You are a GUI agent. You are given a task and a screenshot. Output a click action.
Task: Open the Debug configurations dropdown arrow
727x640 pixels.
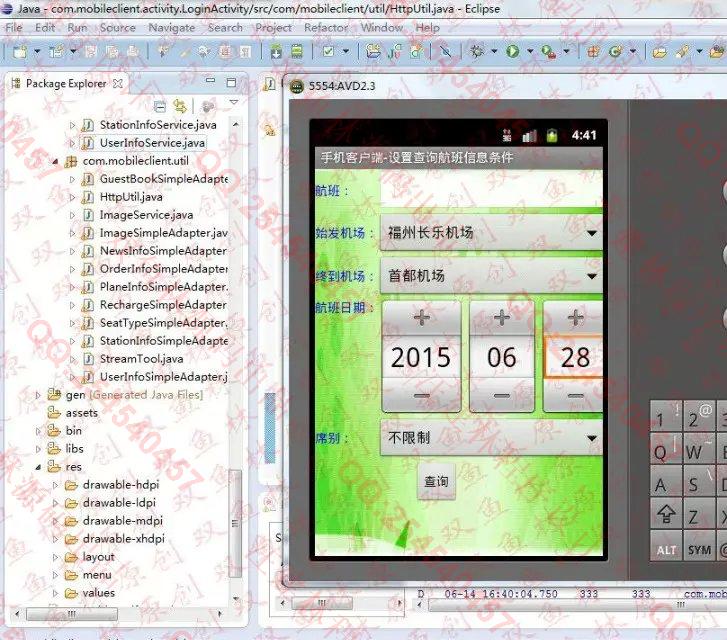click(x=494, y=51)
